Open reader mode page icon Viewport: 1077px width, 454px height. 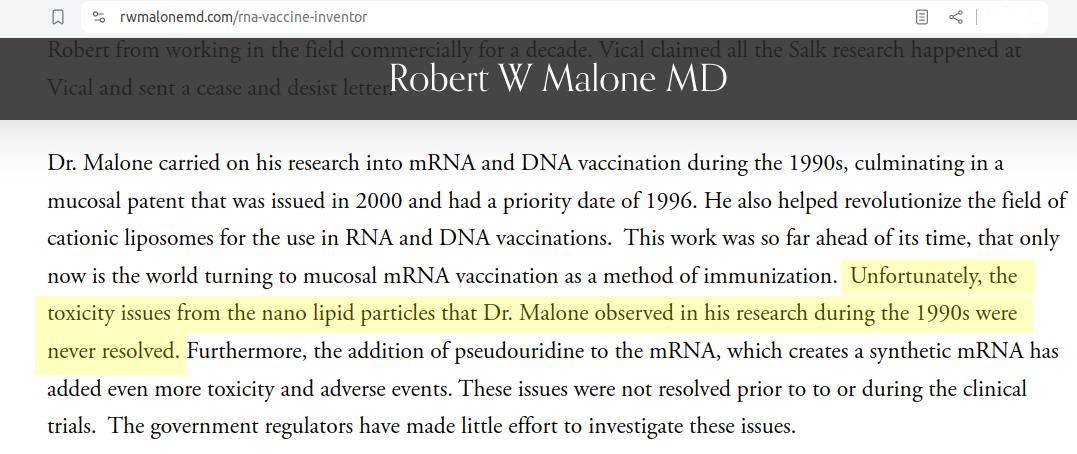pos(922,17)
